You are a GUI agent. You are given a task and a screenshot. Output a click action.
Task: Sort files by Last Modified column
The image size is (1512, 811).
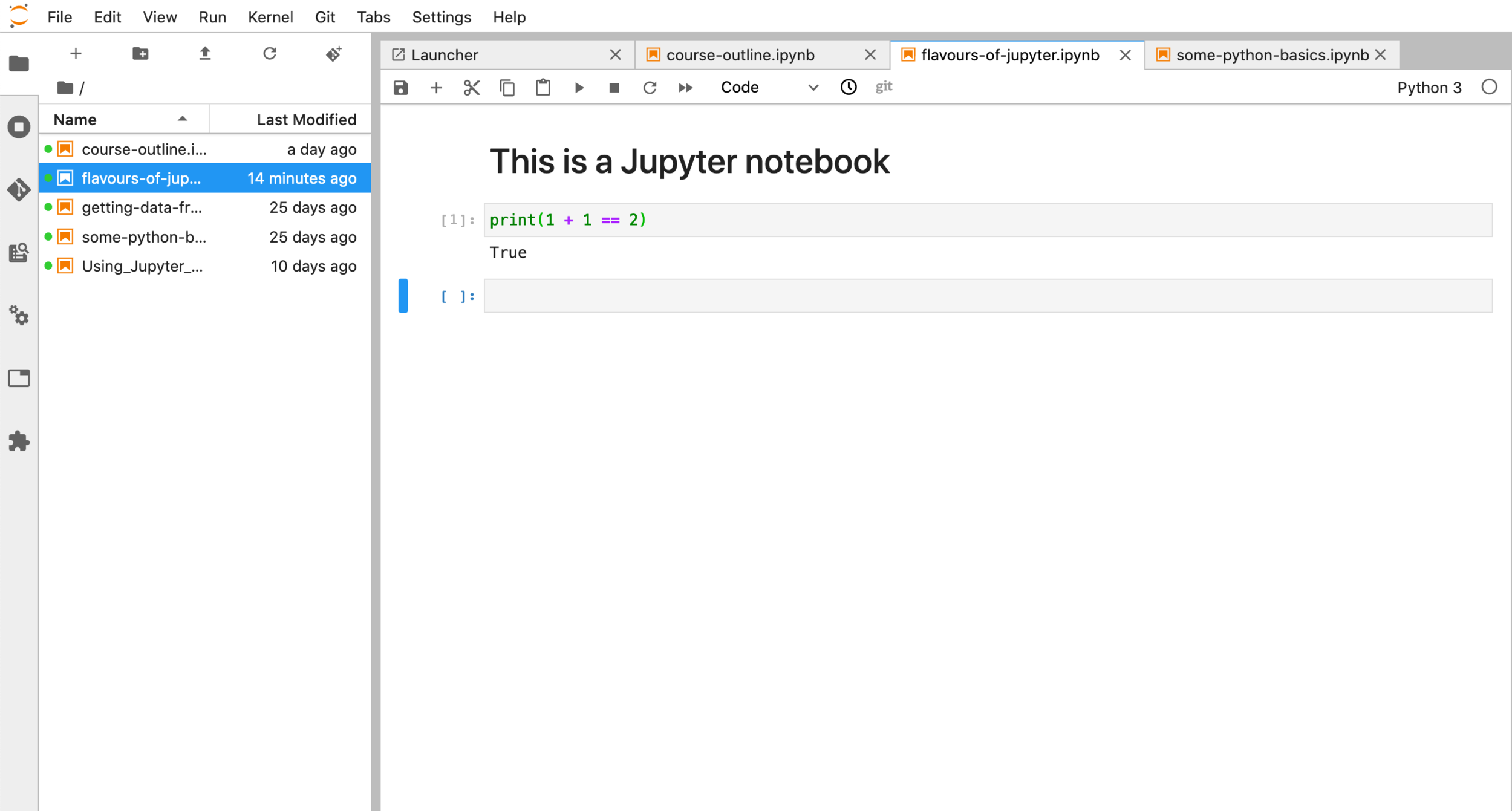click(305, 119)
